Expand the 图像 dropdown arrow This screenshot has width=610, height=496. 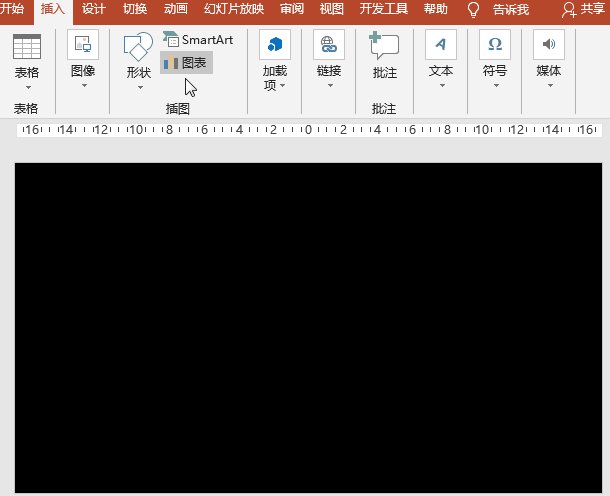(x=84, y=86)
